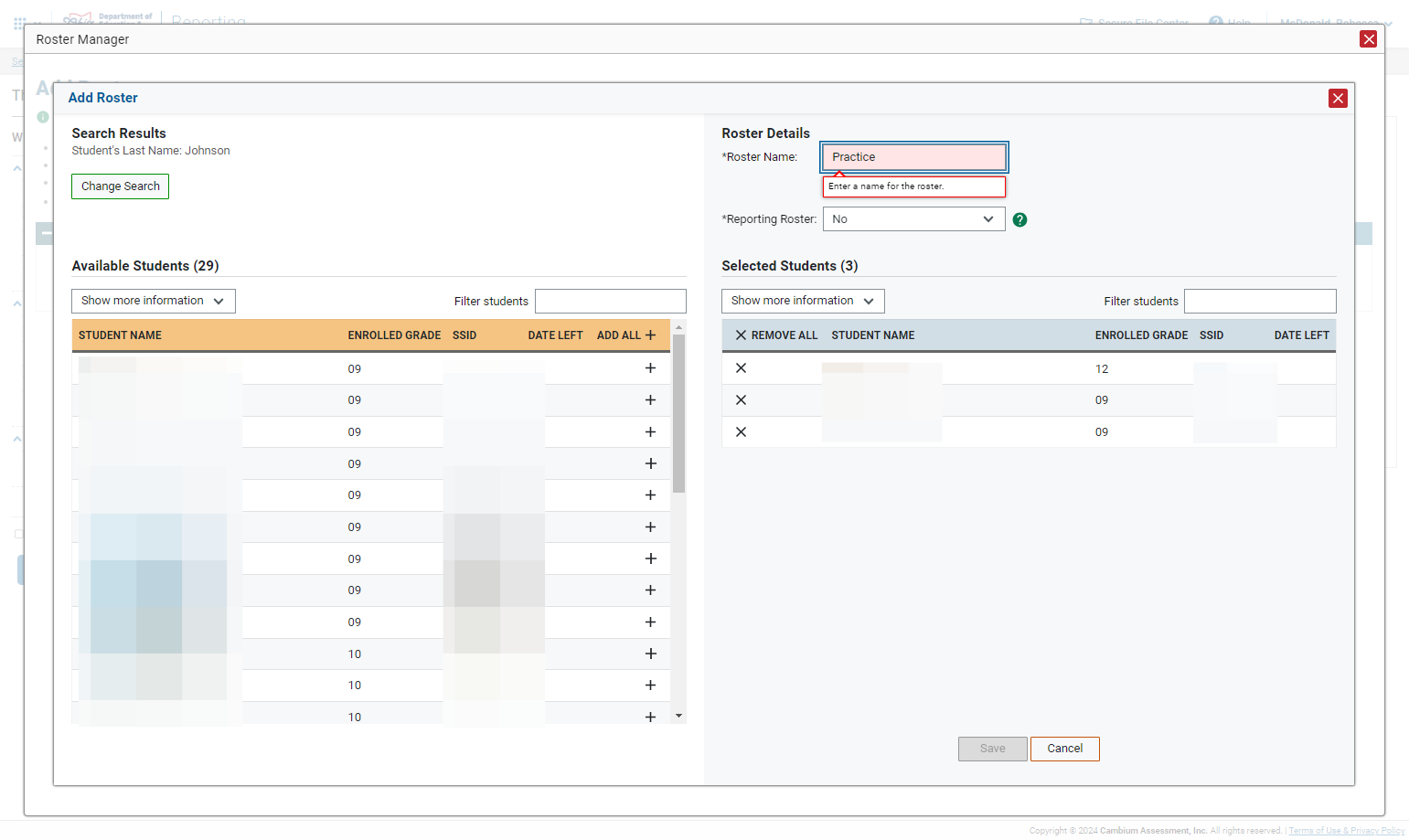Sort Available Students by STUDENT NAME header
1409x840 pixels.
[120, 335]
